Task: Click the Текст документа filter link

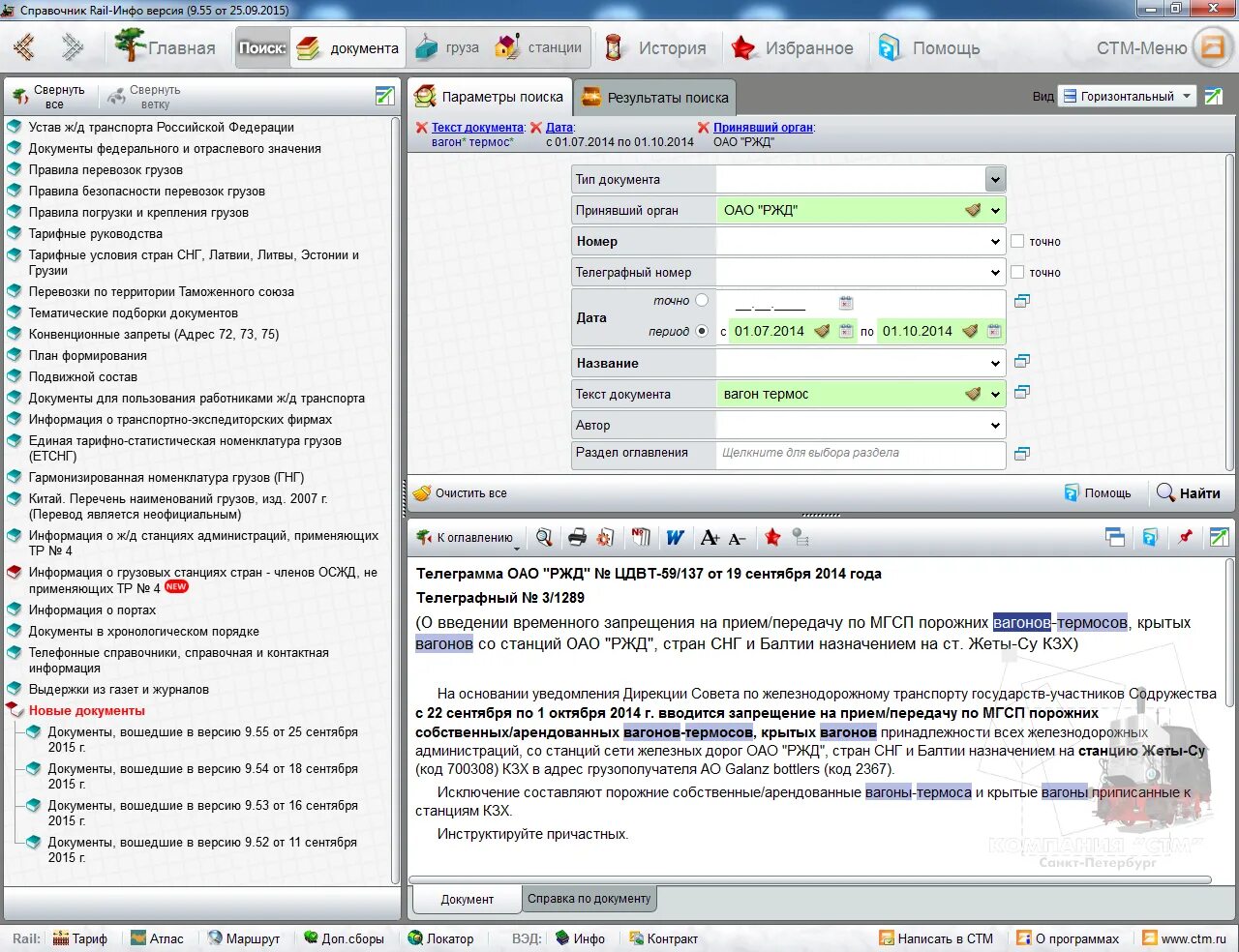Action: coord(478,128)
